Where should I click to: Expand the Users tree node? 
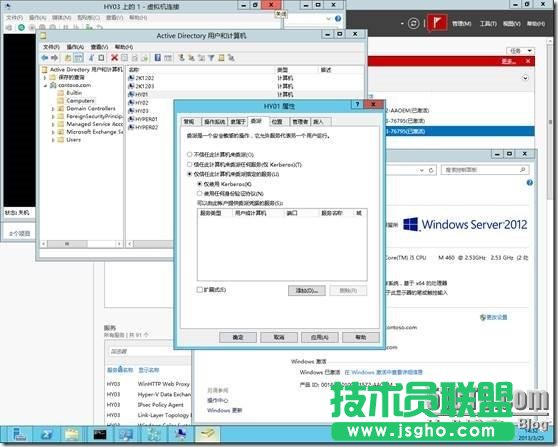tap(53, 140)
